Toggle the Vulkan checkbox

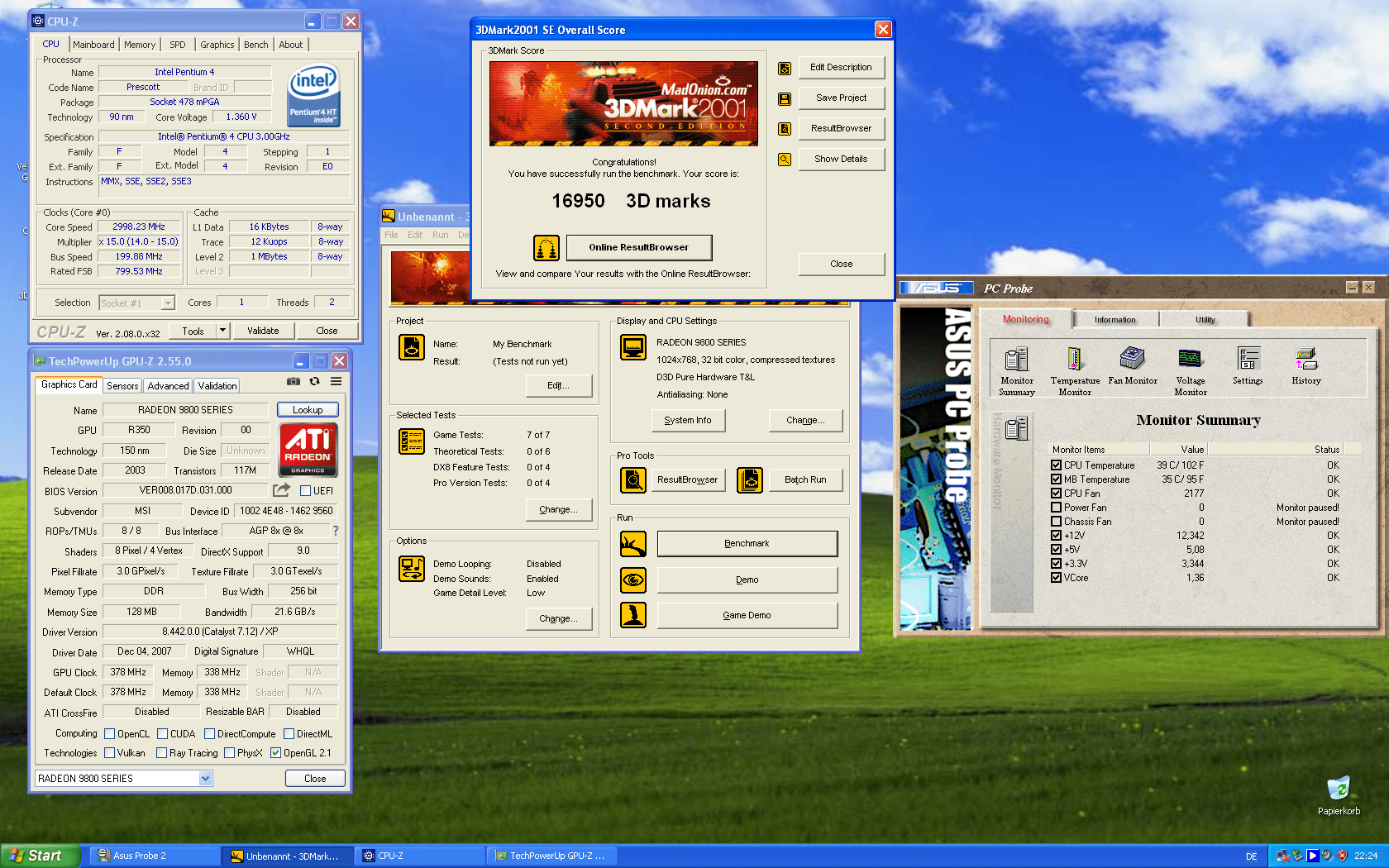tap(109, 753)
